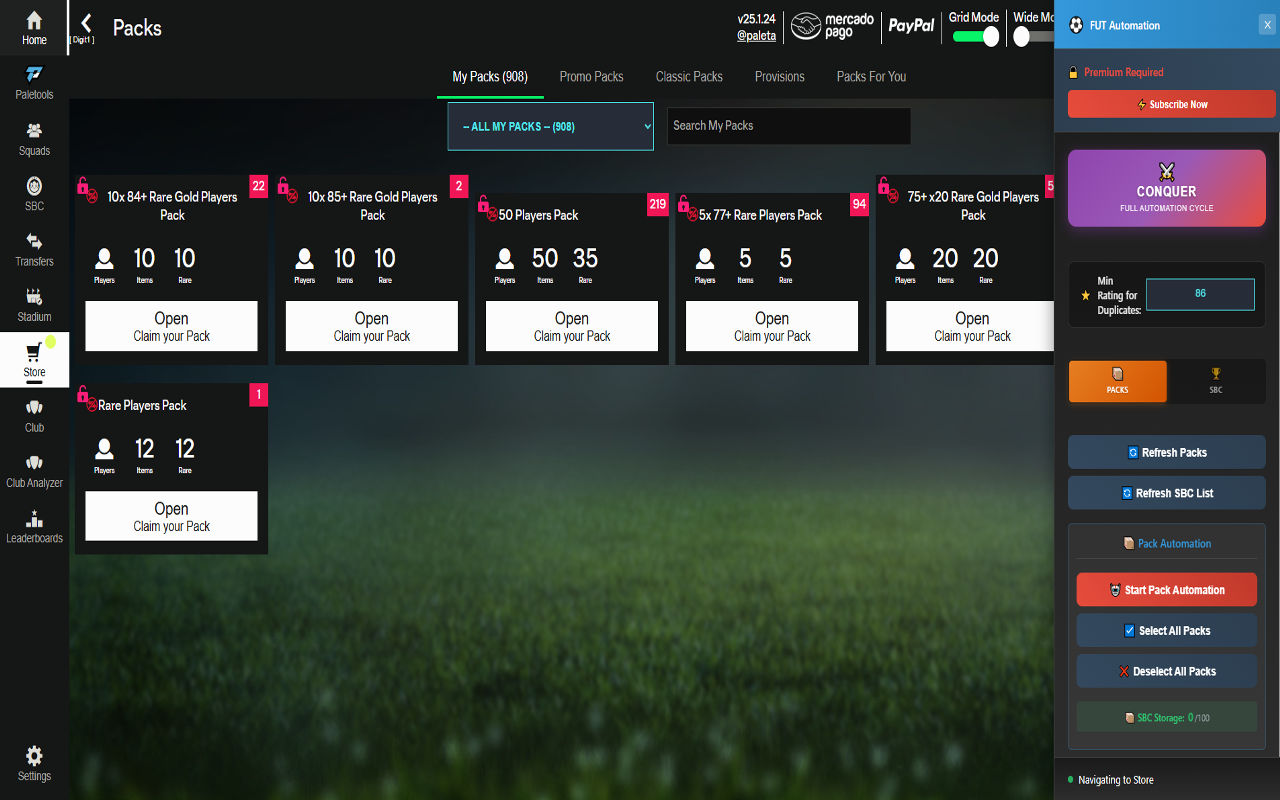Select the PayPal payment icon
1280x800 pixels.
911,27
